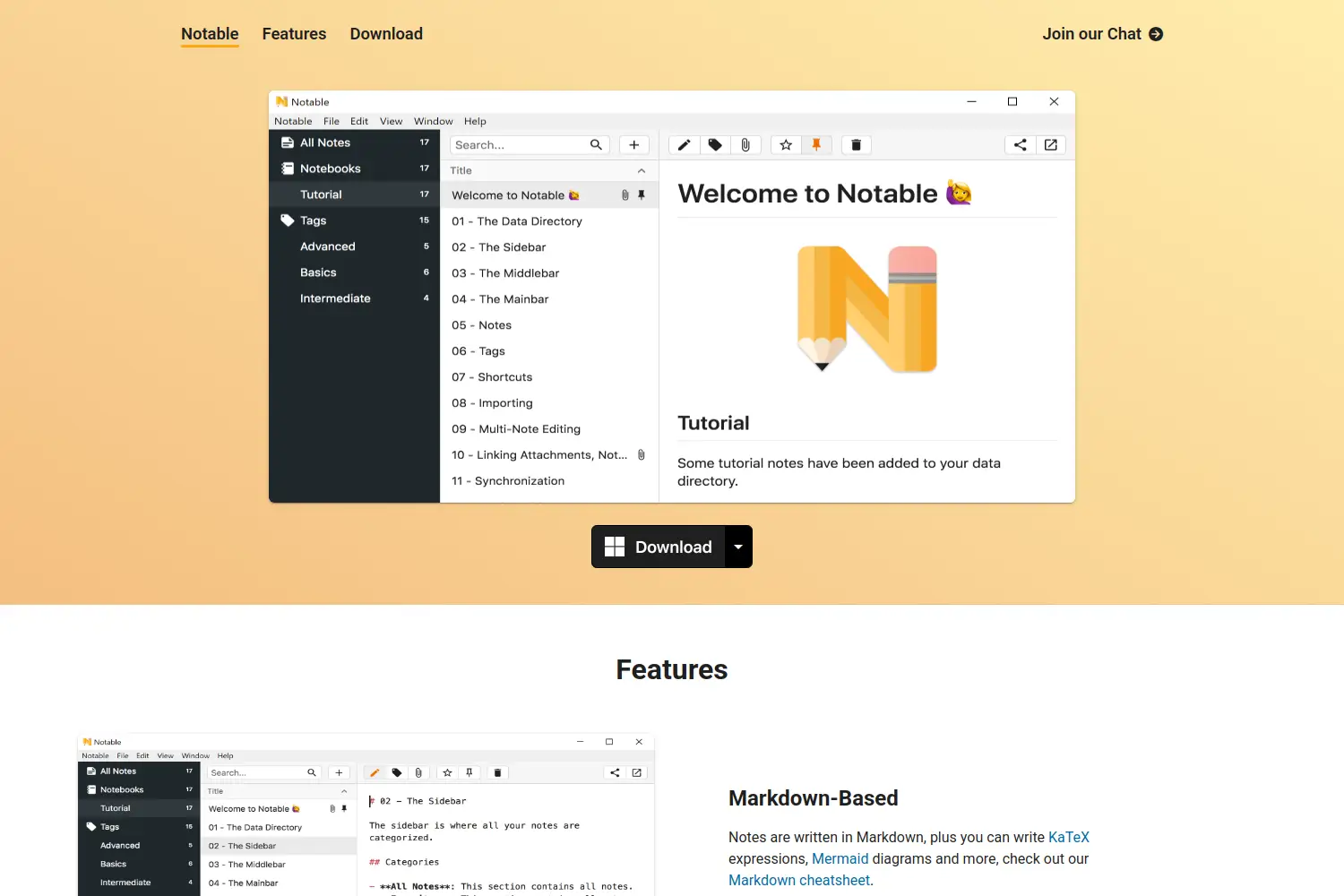Select Basics tag in hero screenshot sidebar
This screenshot has width=1344, height=896.
[354, 272]
